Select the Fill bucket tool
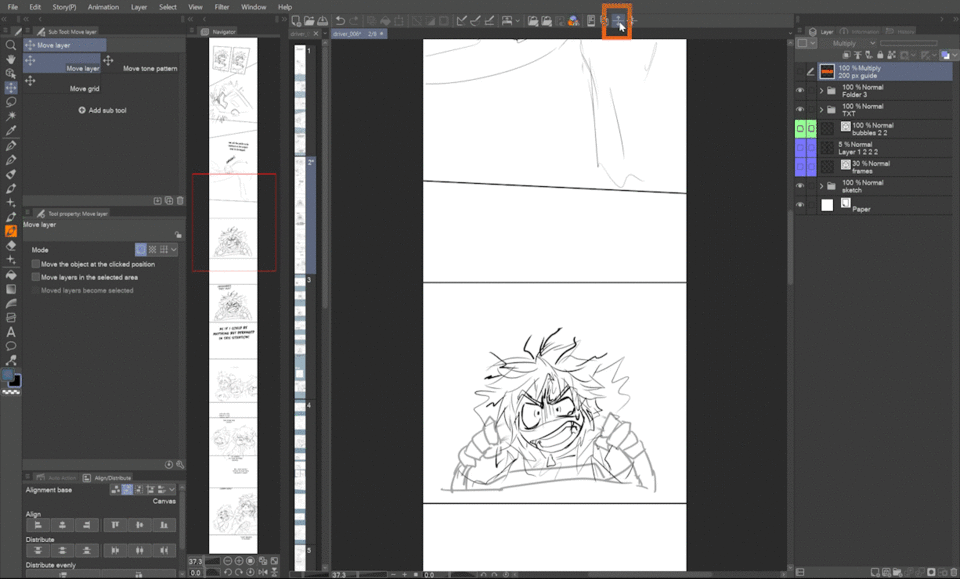The width and height of the screenshot is (960, 579). click(x=10, y=275)
